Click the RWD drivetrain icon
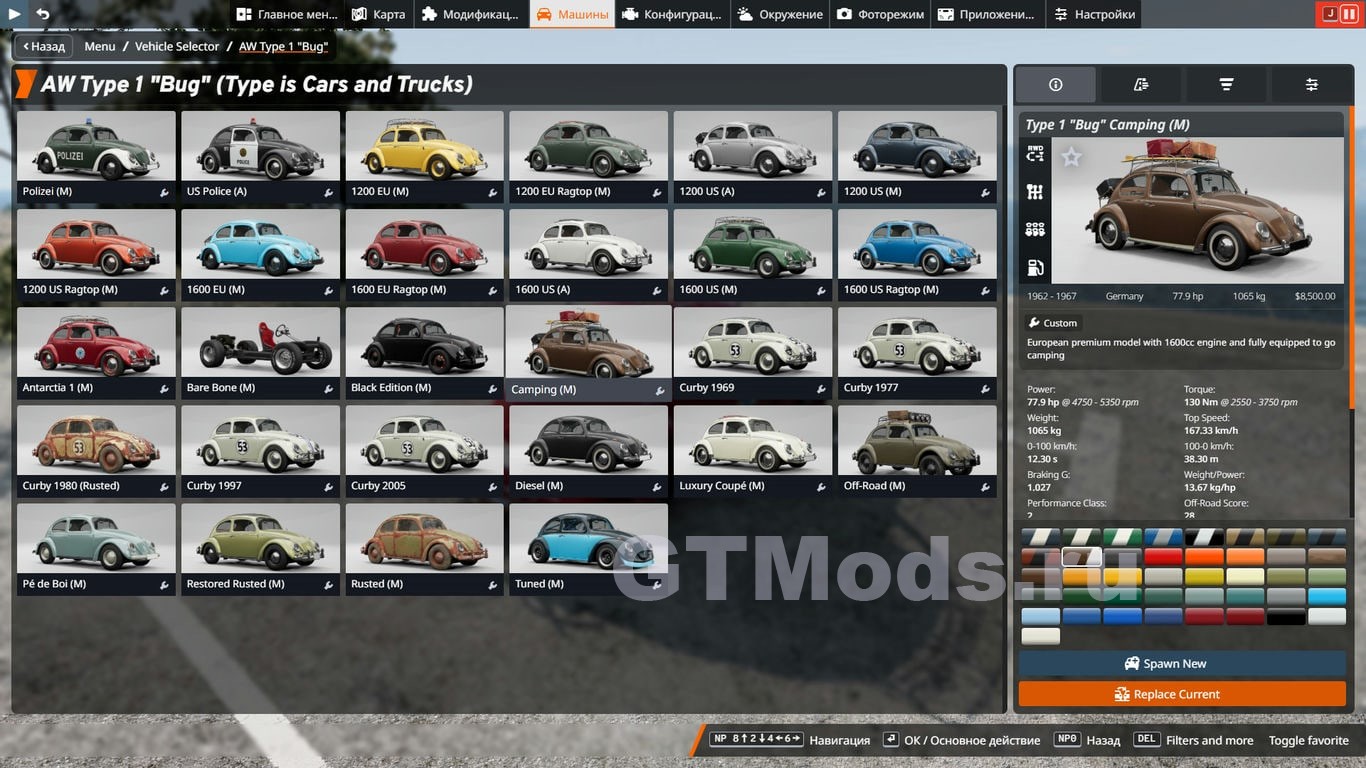Image resolution: width=1366 pixels, height=768 pixels. pyautogui.click(x=1035, y=154)
